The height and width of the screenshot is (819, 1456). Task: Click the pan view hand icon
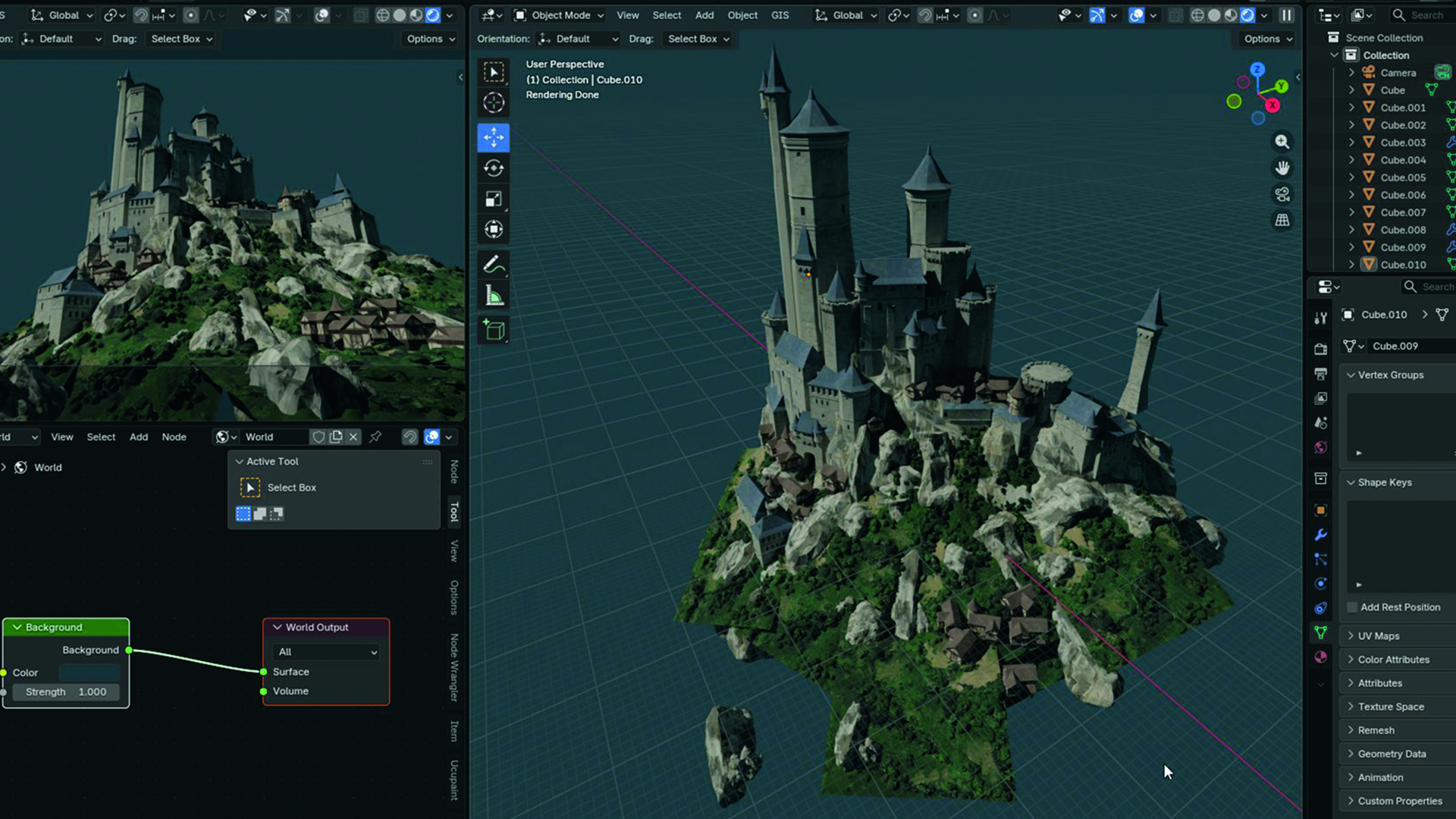(1282, 168)
